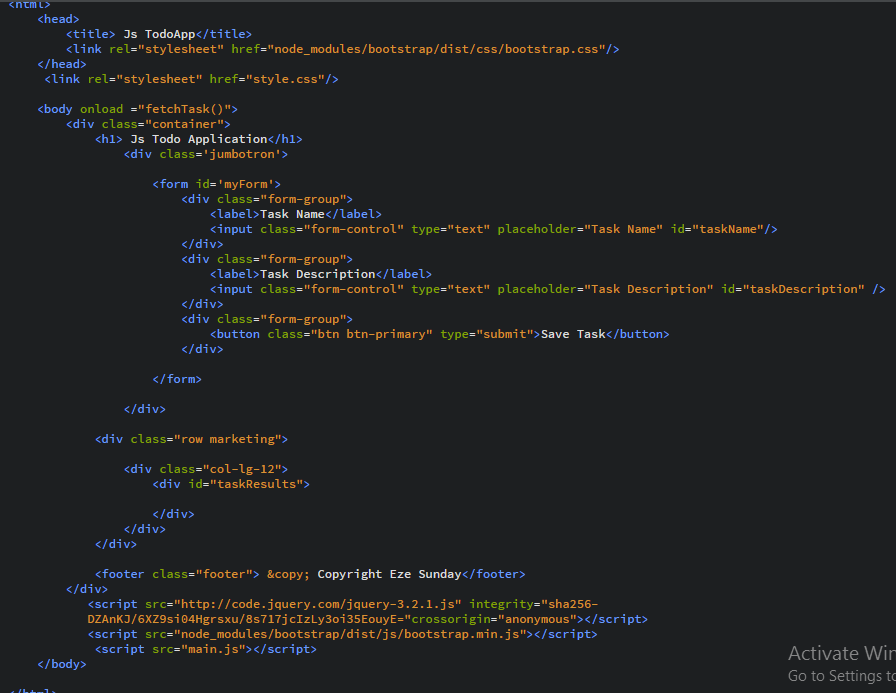Click the crossorigin value "anonymous"
Screen dimensions: 896x693
click(x=537, y=619)
